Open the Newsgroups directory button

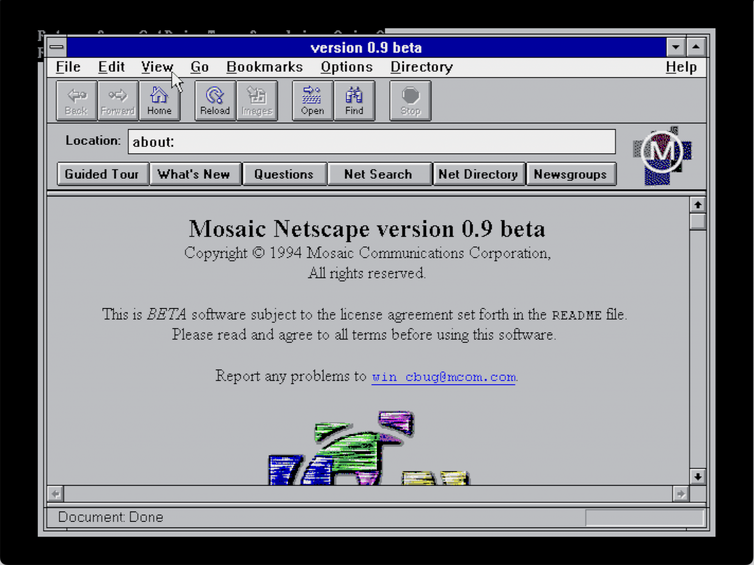pos(570,174)
